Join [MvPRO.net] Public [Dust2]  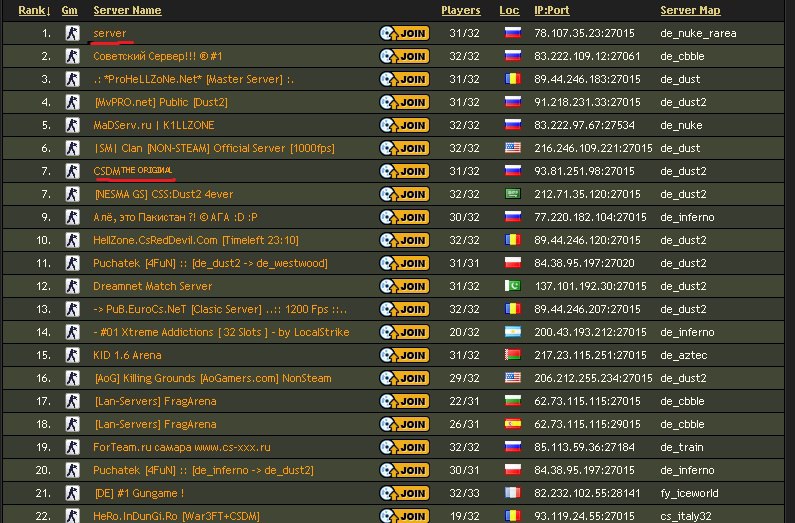405,102
